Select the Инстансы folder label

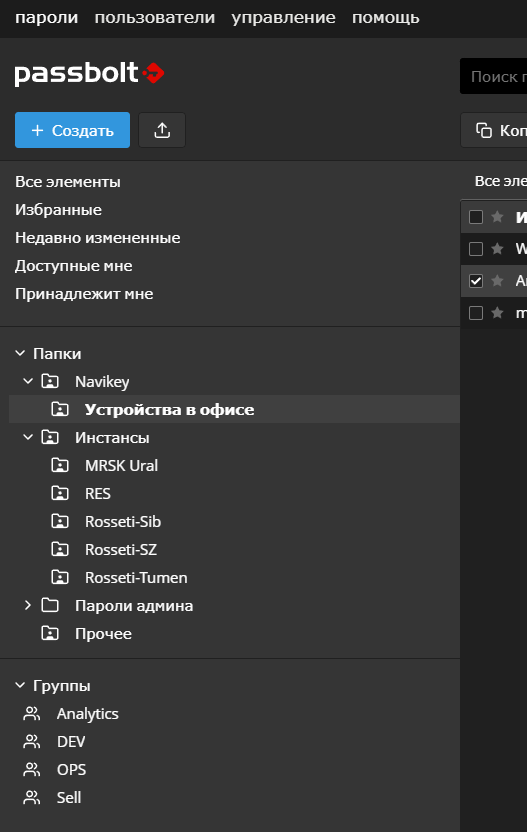tap(112, 438)
